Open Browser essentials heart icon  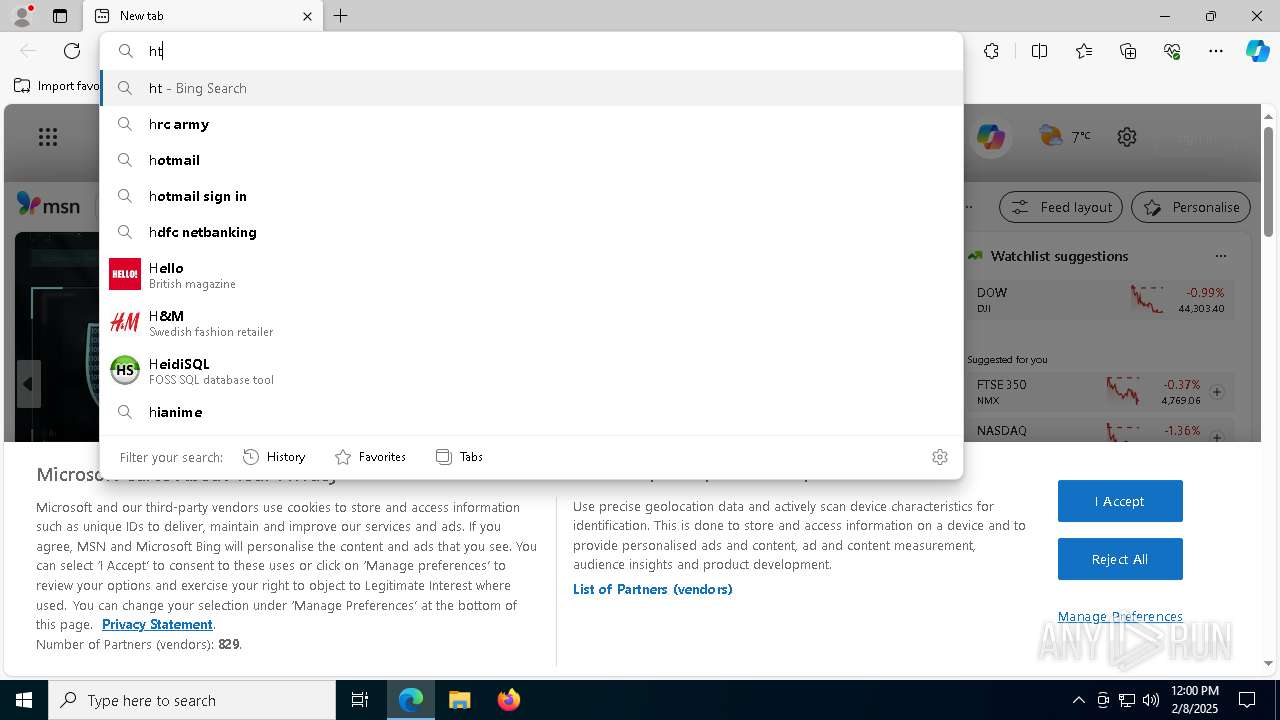[x=1172, y=51]
